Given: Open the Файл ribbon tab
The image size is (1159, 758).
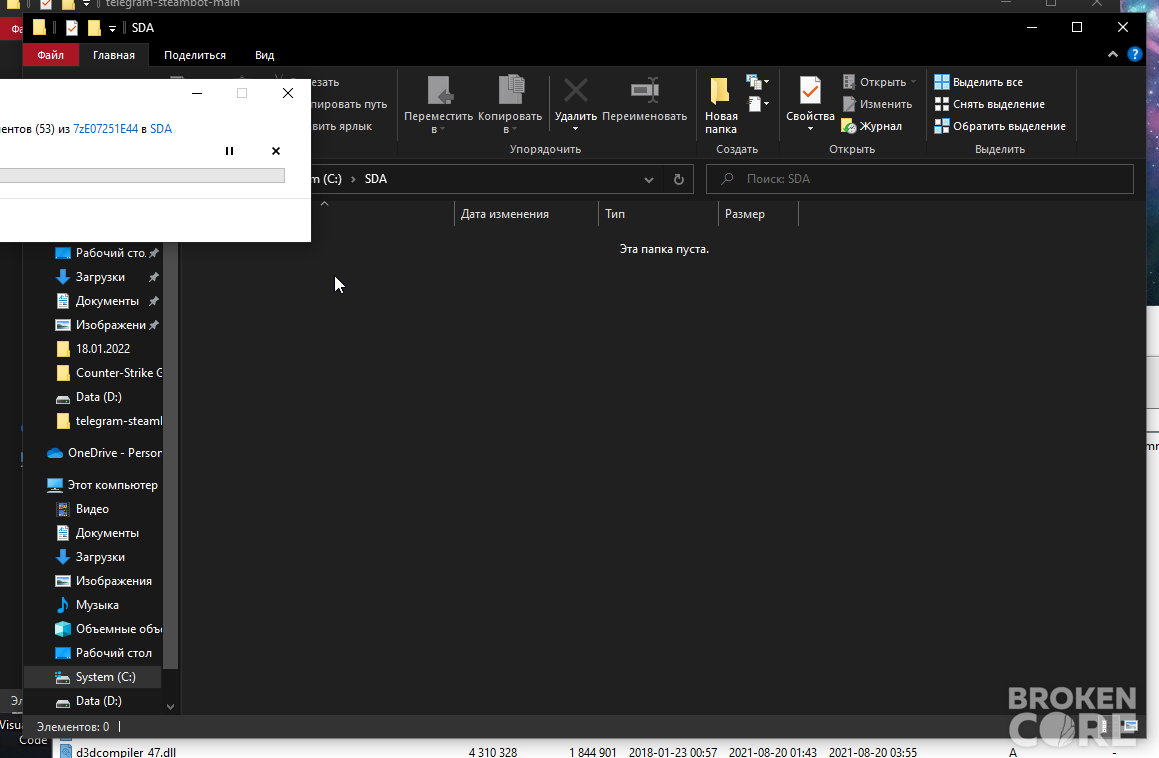Looking at the screenshot, I should pyautogui.click(x=50, y=55).
